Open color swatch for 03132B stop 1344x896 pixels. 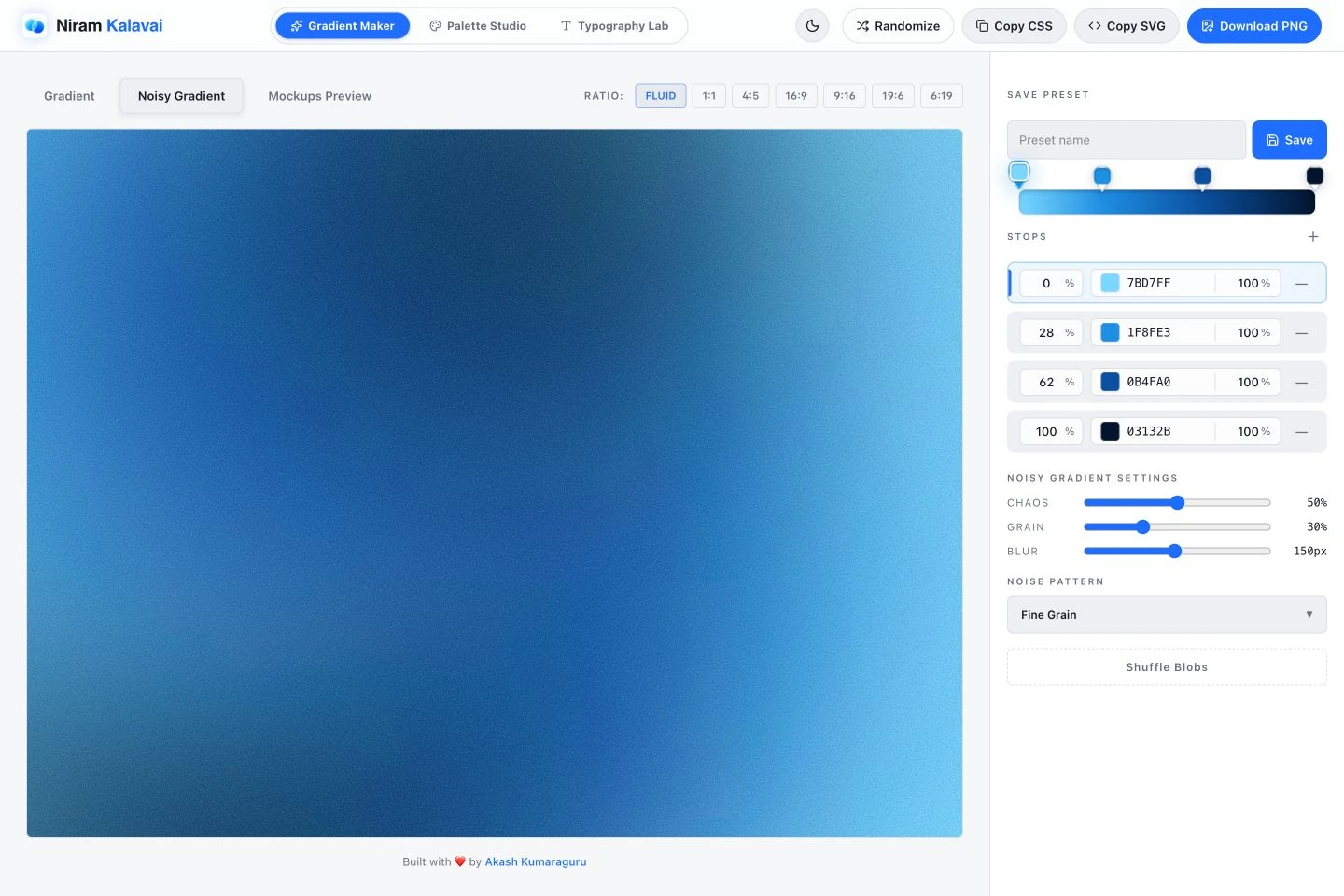(1110, 431)
